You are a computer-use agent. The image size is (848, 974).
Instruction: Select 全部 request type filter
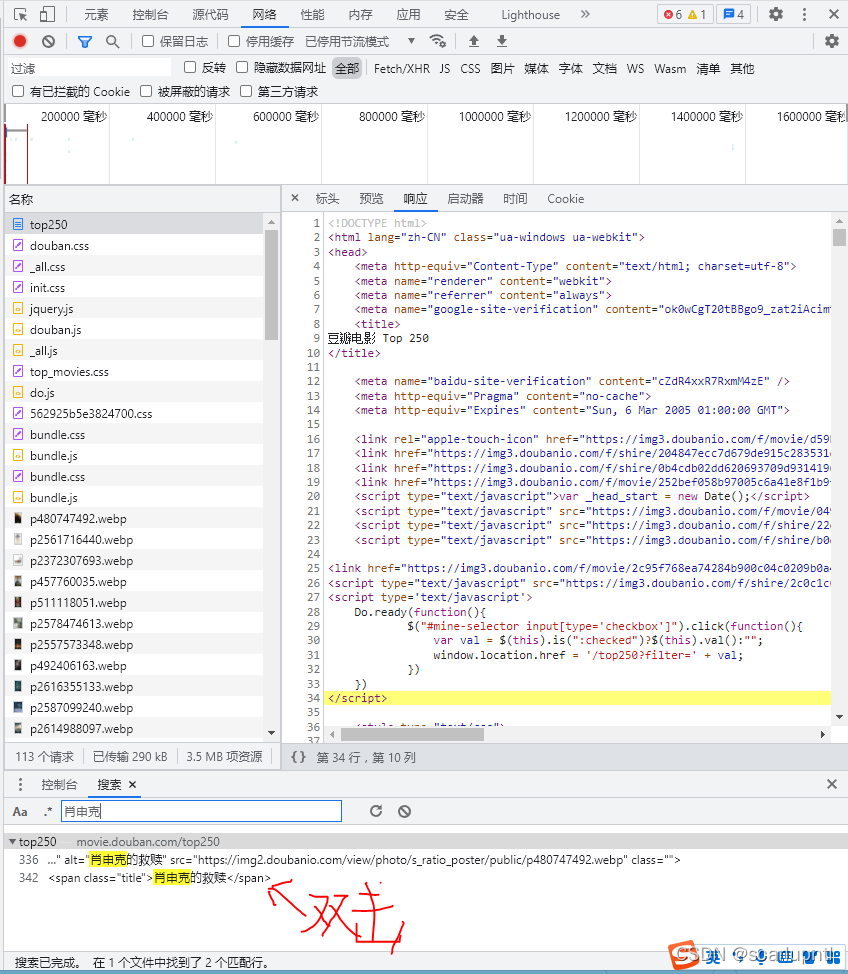pyautogui.click(x=347, y=68)
